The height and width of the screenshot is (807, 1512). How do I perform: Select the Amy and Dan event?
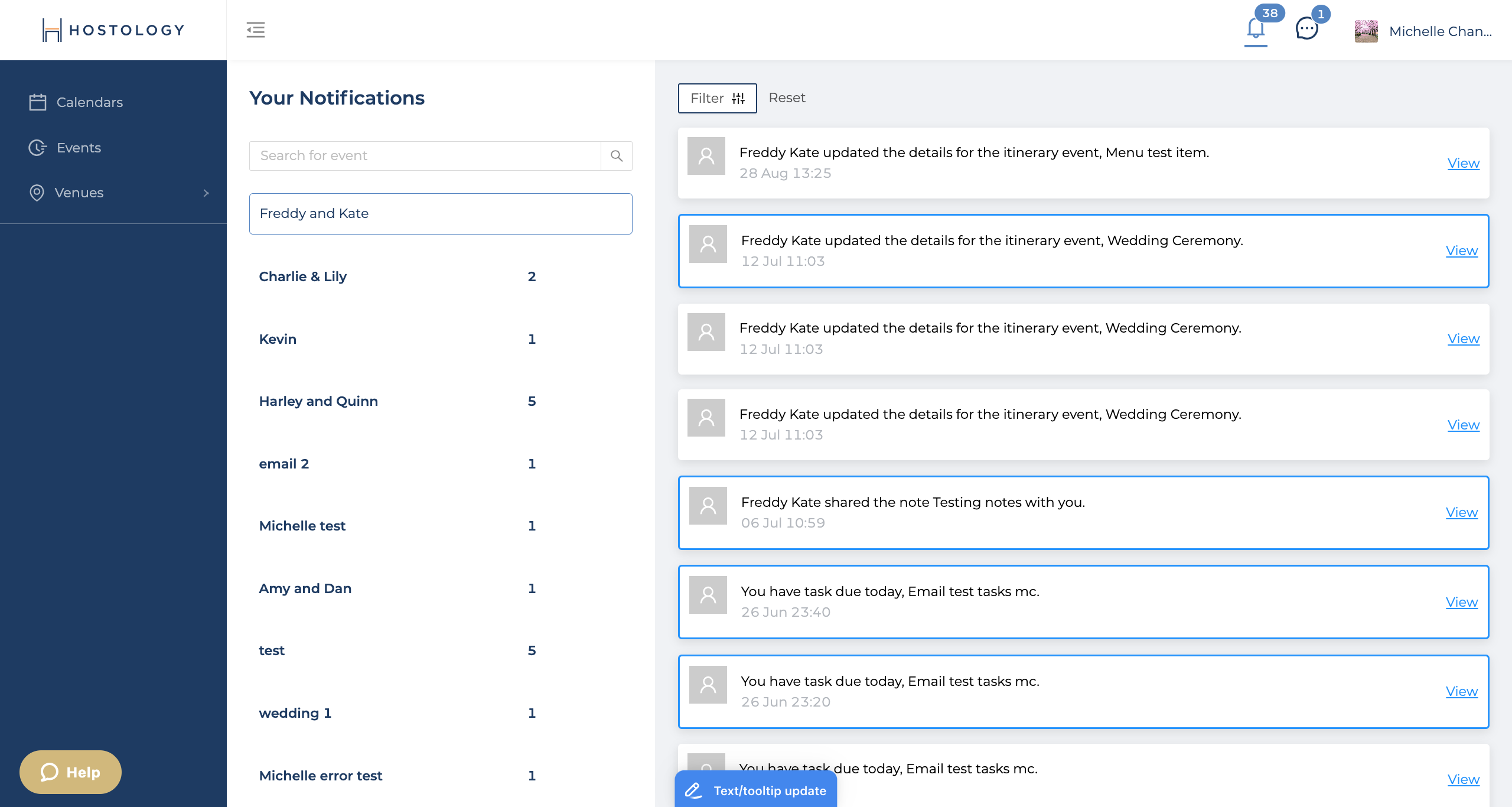(441, 588)
